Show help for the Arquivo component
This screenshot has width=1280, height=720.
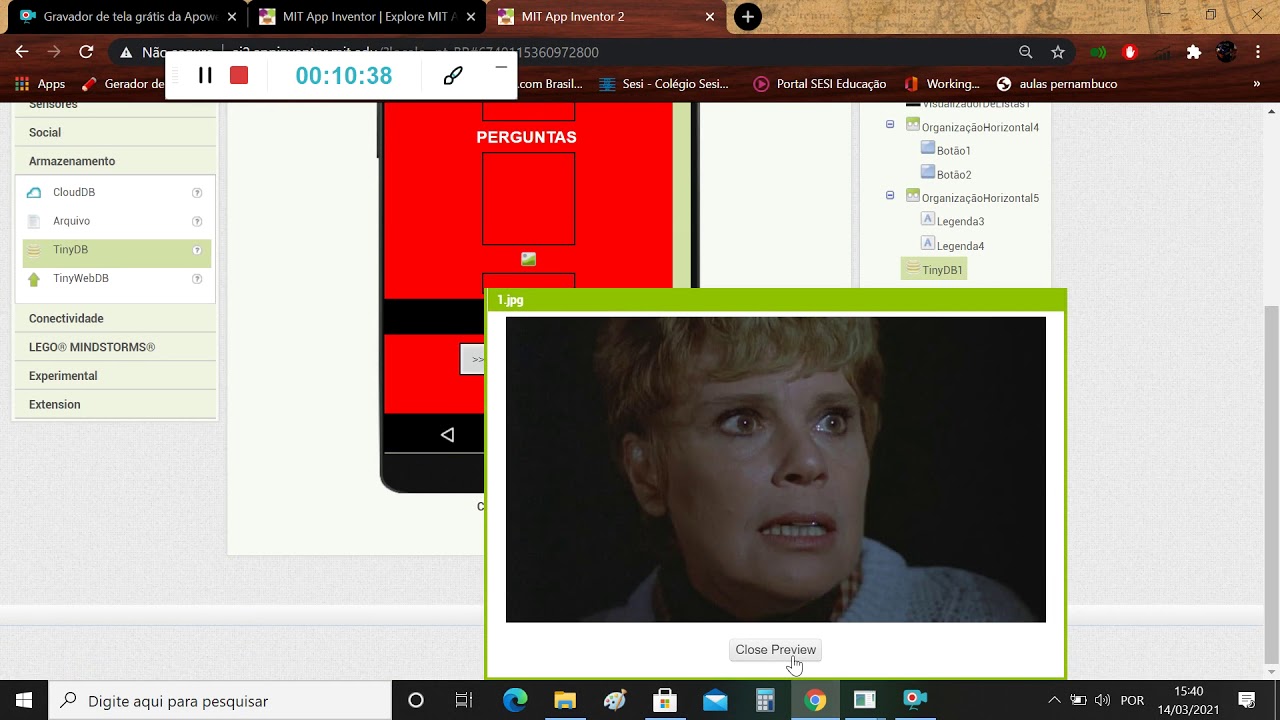click(x=197, y=222)
